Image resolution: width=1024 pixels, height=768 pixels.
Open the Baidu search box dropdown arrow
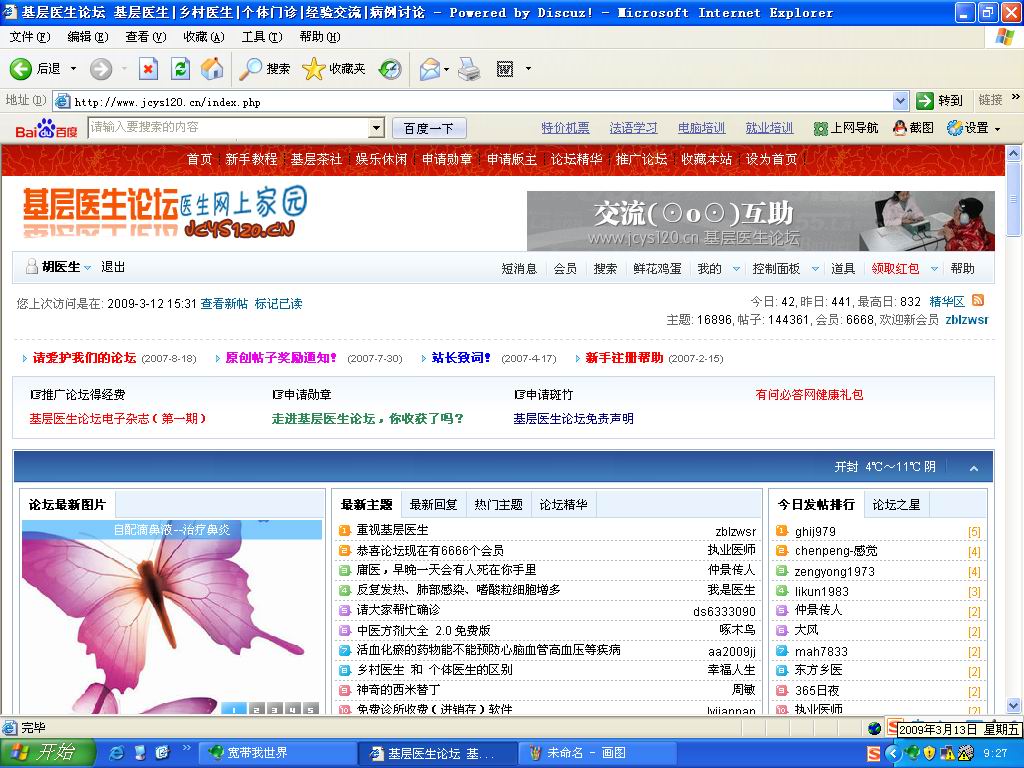376,128
